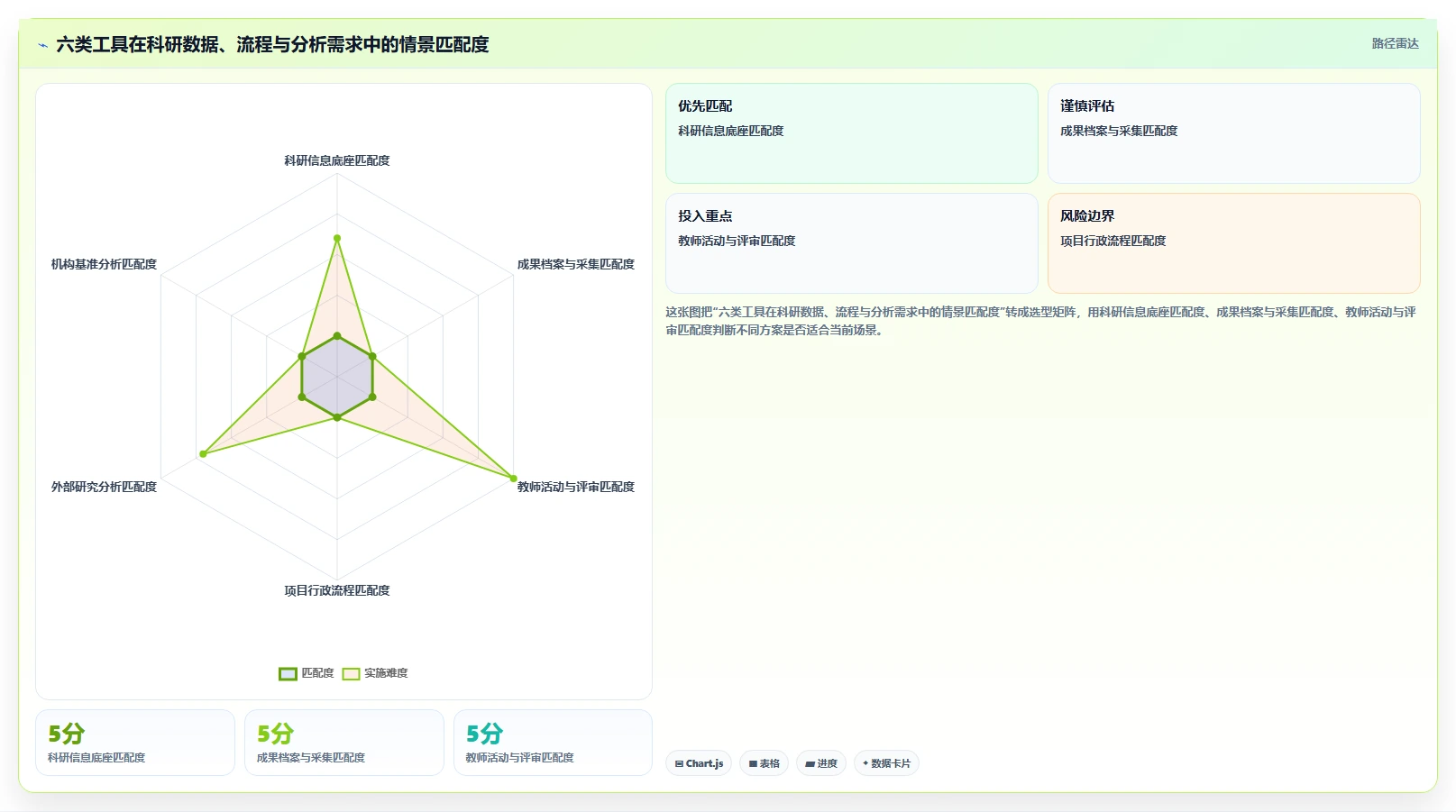Click the 教师活动与评审匹配度 radar axis label
The width and height of the screenshot is (1456, 812).
click(x=575, y=487)
